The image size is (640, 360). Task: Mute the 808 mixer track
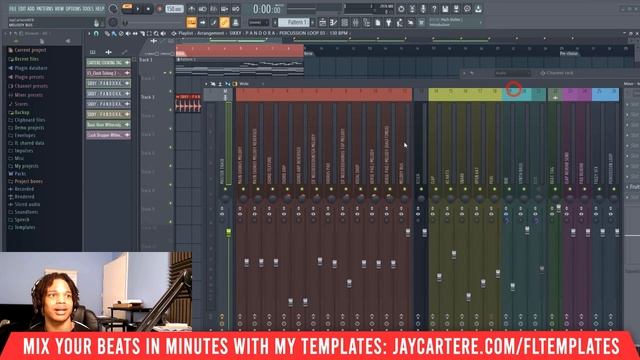[509, 189]
